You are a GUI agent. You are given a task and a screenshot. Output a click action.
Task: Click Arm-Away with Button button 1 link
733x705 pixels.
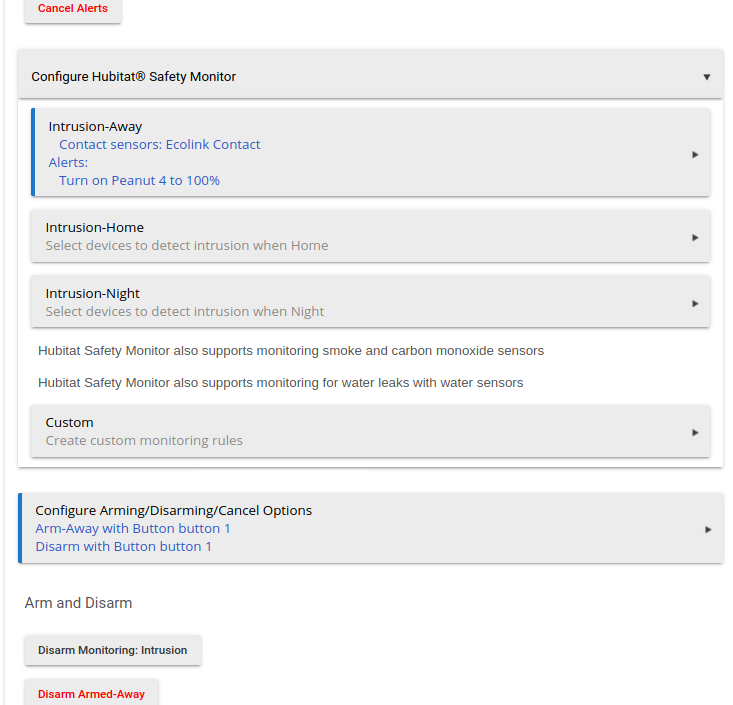[x=133, y=528]
